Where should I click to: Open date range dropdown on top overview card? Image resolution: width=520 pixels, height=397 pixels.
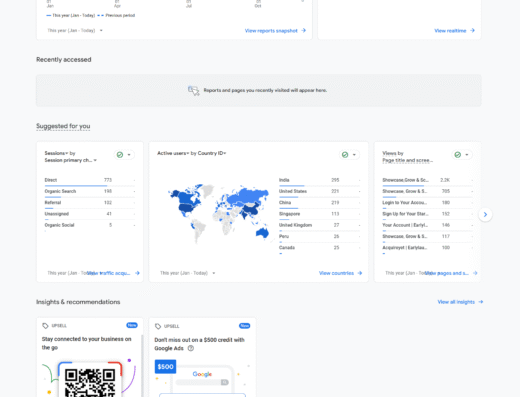point(75,31)
